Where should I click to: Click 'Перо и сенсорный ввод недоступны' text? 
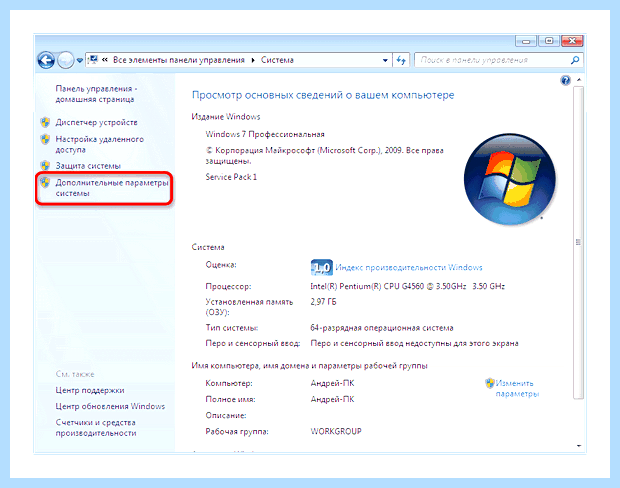(414, 344)
